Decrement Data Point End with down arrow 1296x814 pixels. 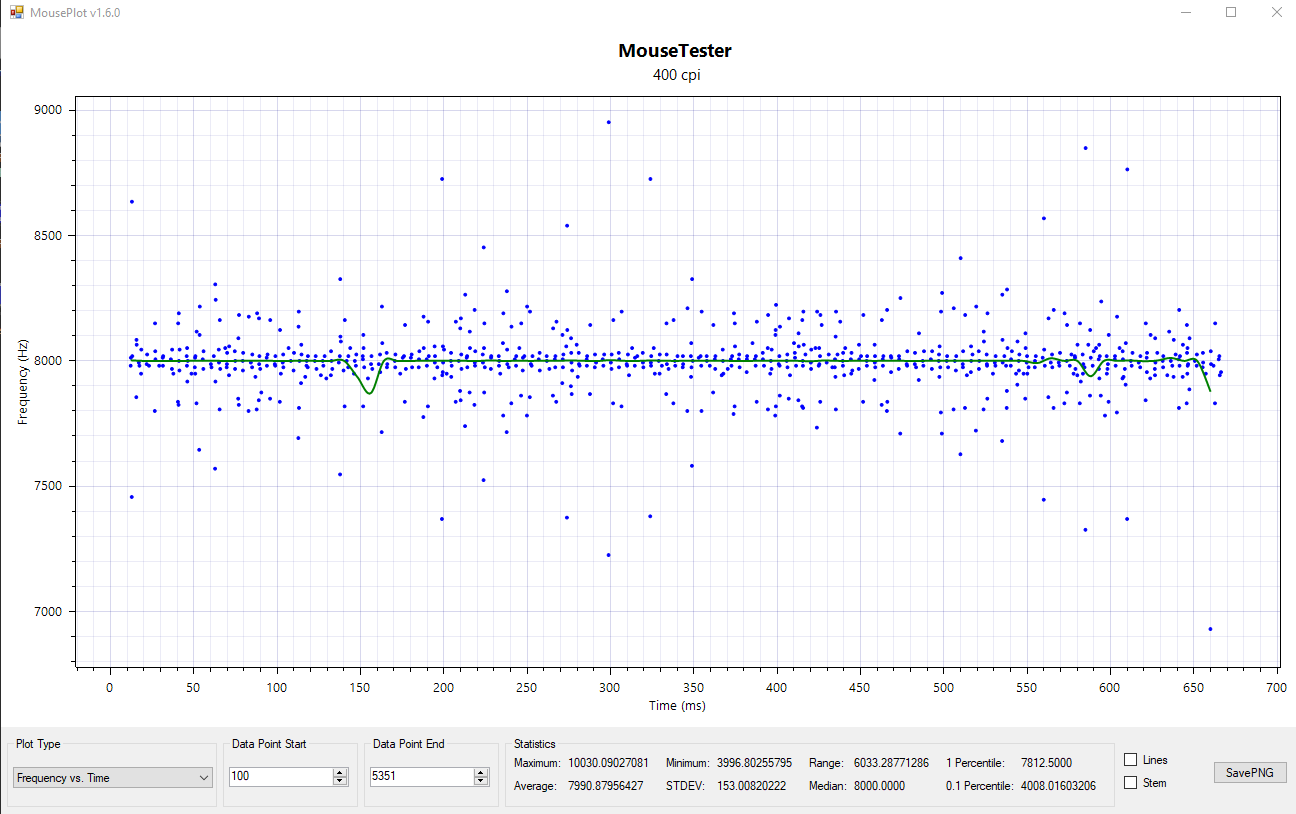pos(481,781)
